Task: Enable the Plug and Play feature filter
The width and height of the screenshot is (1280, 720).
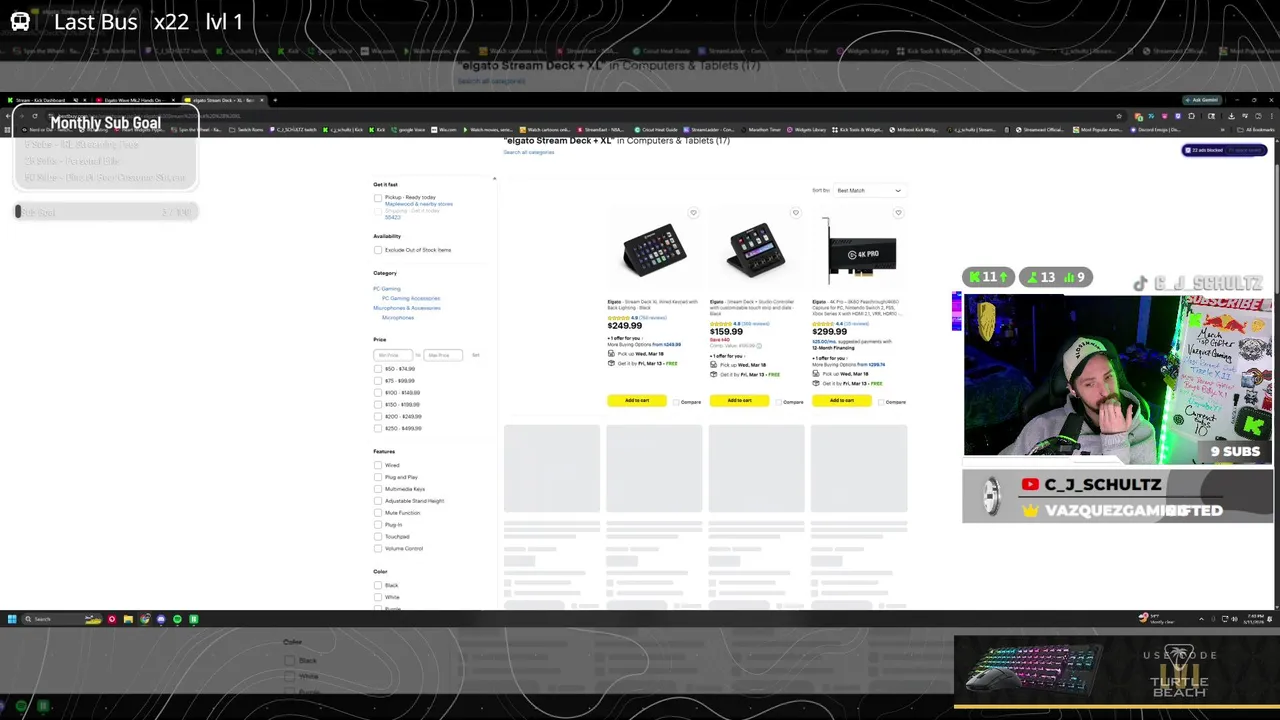Action: [378, 477]
